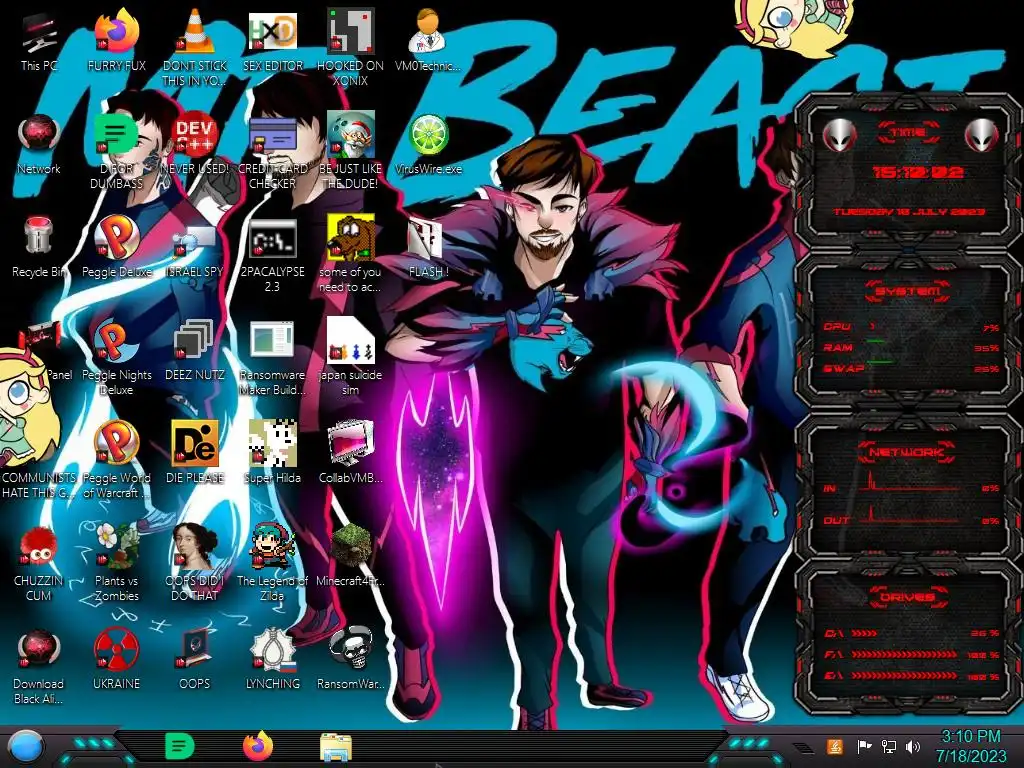Open BE JUST LIKE THE DUDE! icon

click(351, 150)
